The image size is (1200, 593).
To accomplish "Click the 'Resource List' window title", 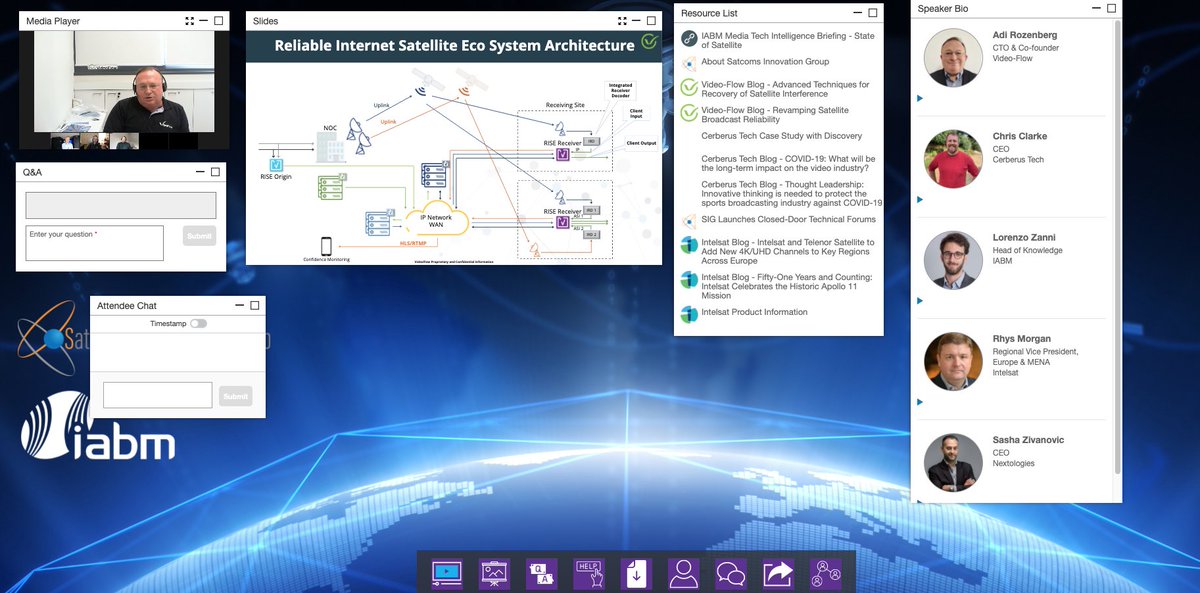I will pyautogui.click(x=709, y=13).
